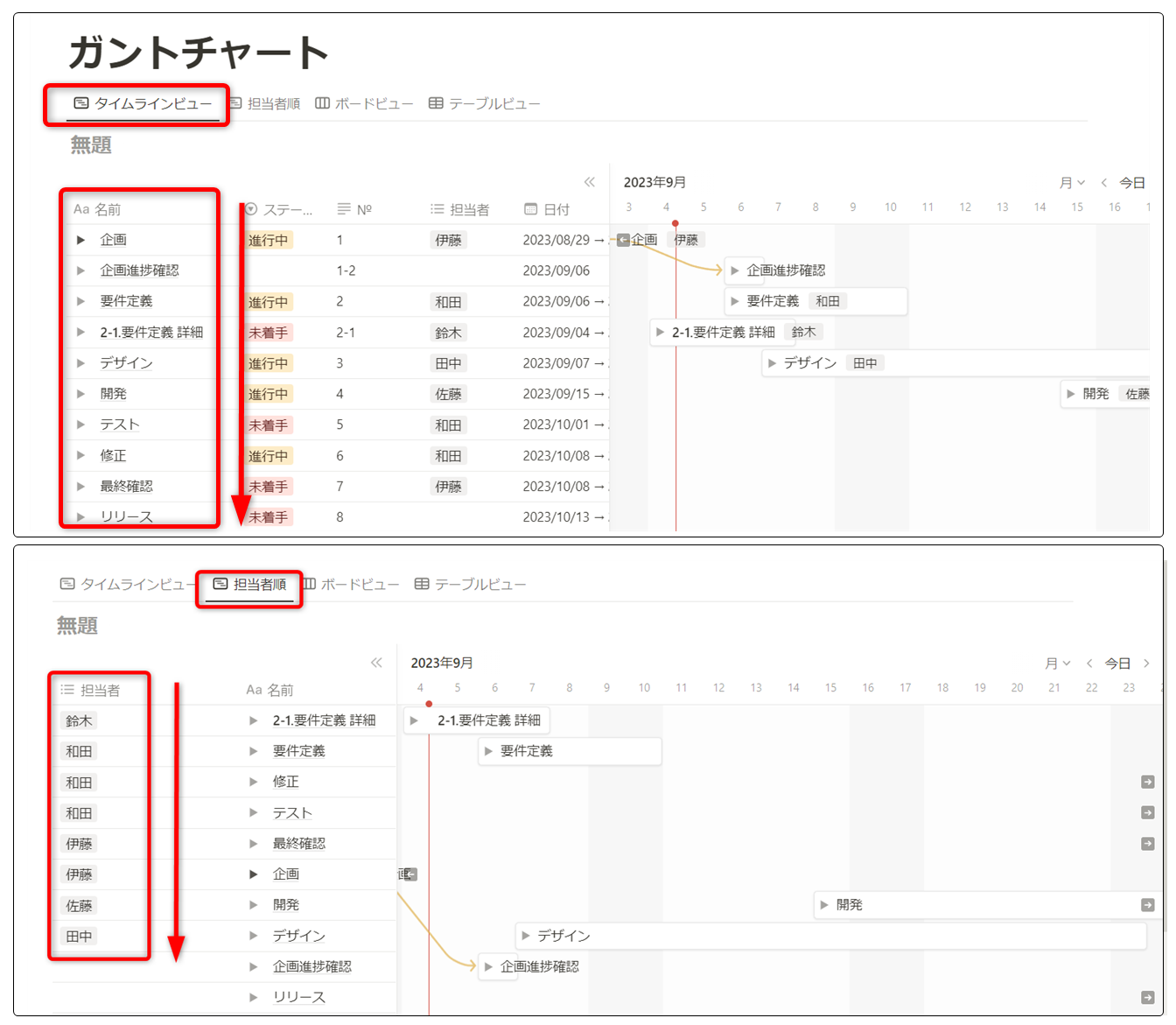This screenshot has width=1176, height=1025.
Task: Click back-arrow icon beside 企画 and 伊藤 tag
Action: 623,240
